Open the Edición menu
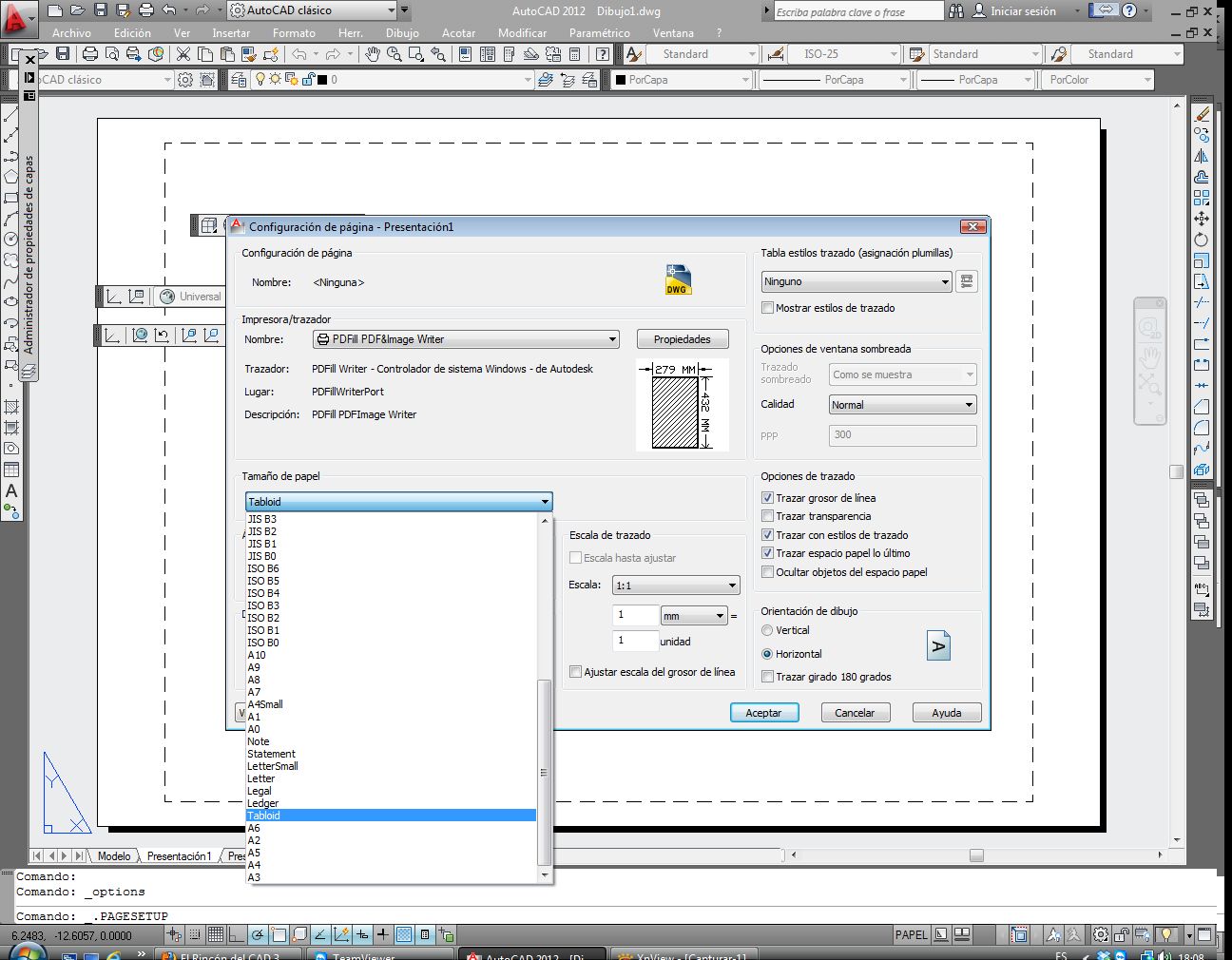Image resolution: width=1232 pixels, height=960 pixels. 132,33
